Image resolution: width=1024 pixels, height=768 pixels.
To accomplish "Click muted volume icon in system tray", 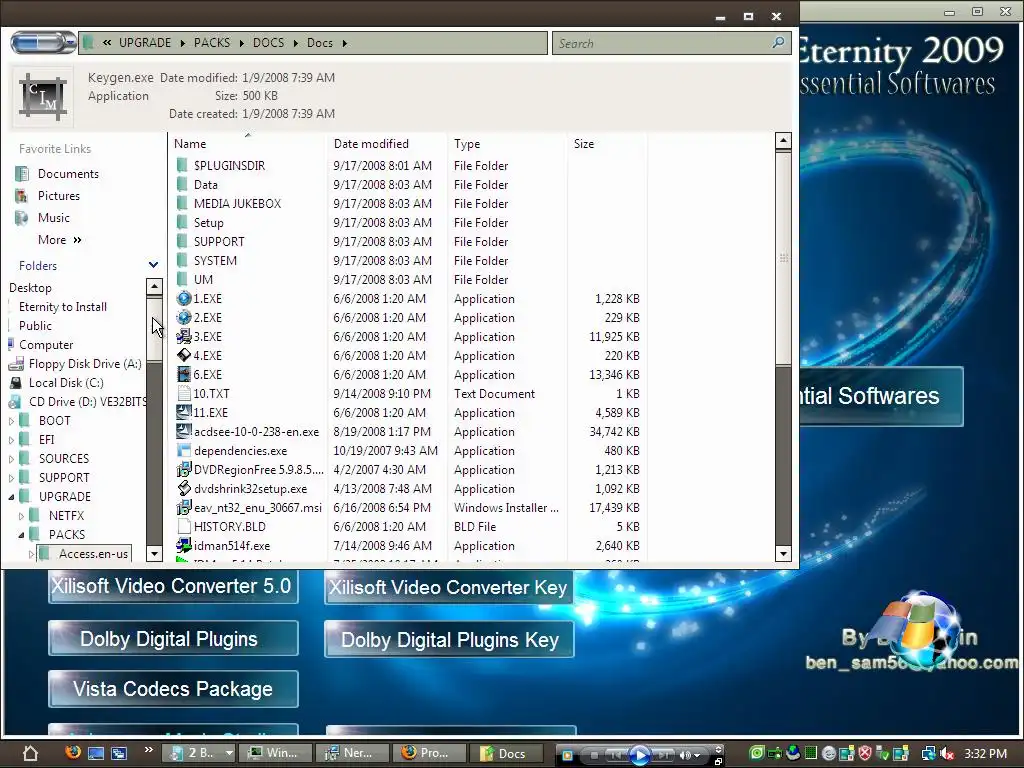I will pyautogui.click(x=948, y=754).
